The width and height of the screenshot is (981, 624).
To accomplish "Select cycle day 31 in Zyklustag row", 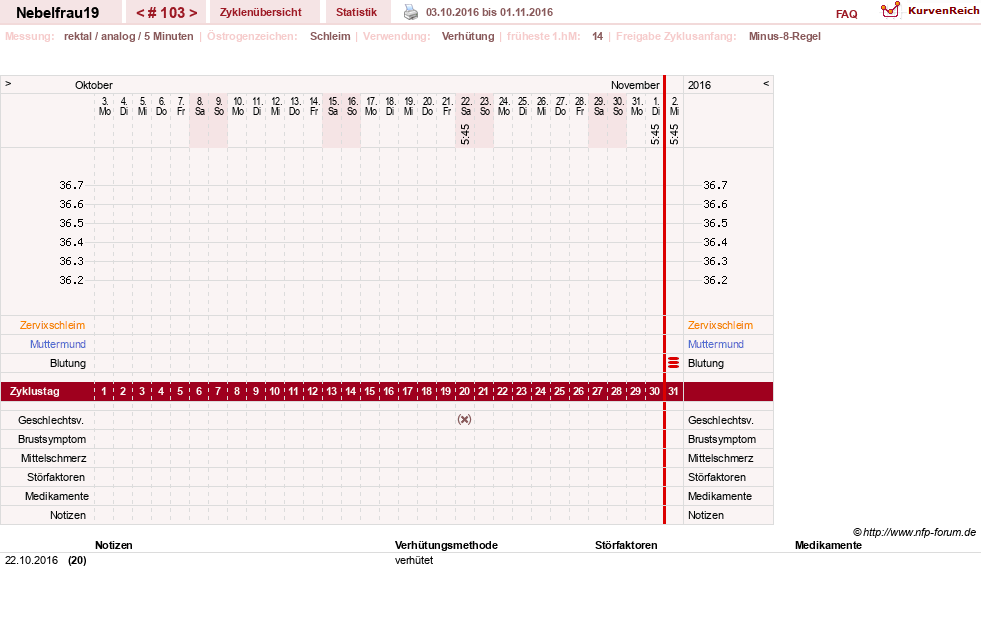I will pos(673,391).
